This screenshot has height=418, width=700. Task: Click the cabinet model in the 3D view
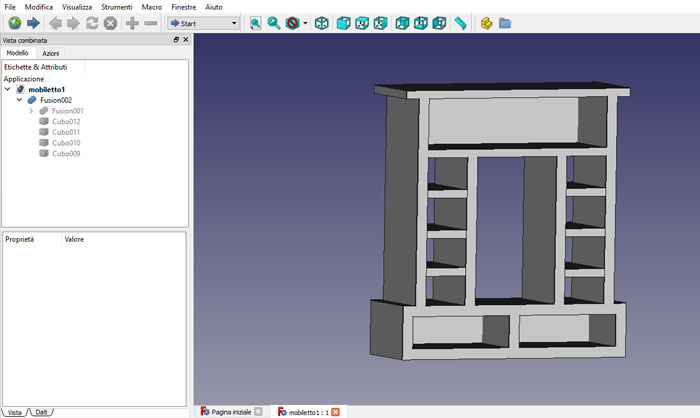pos(500,221)
